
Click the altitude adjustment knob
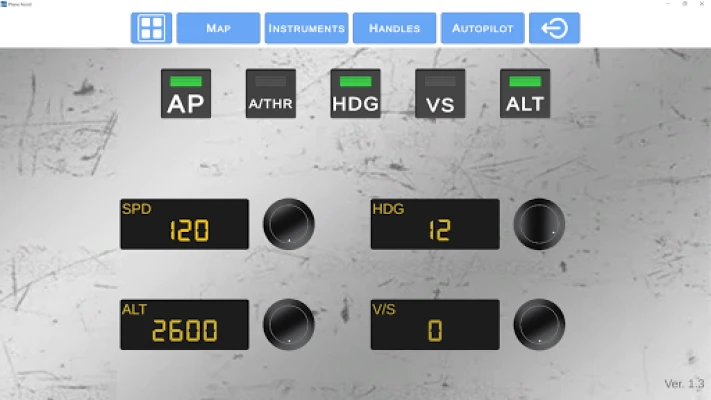click(289, 325)
